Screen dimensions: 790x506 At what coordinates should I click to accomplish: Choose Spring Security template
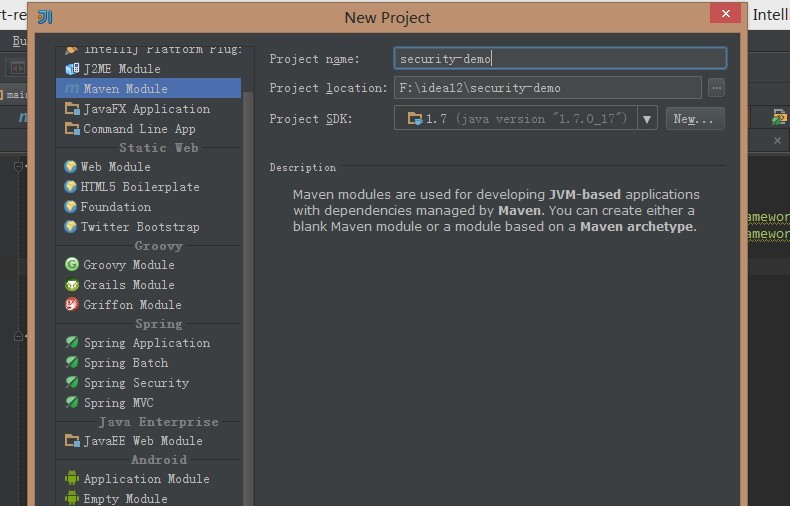click(x=149, y=383)
